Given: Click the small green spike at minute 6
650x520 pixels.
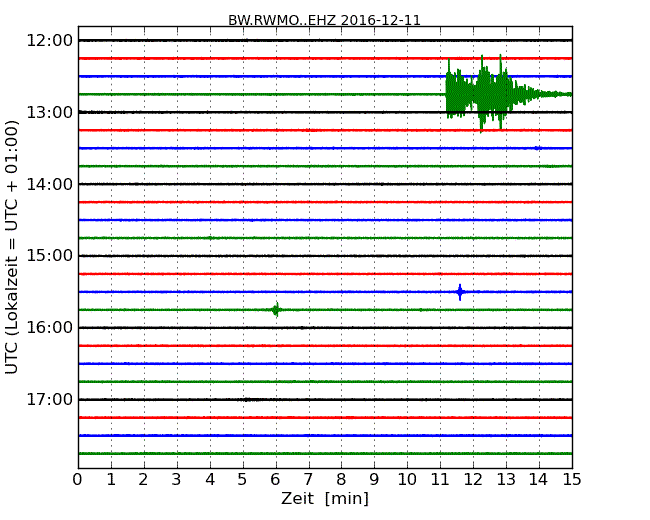Looking at the screenshot, I should coord(276,309).
